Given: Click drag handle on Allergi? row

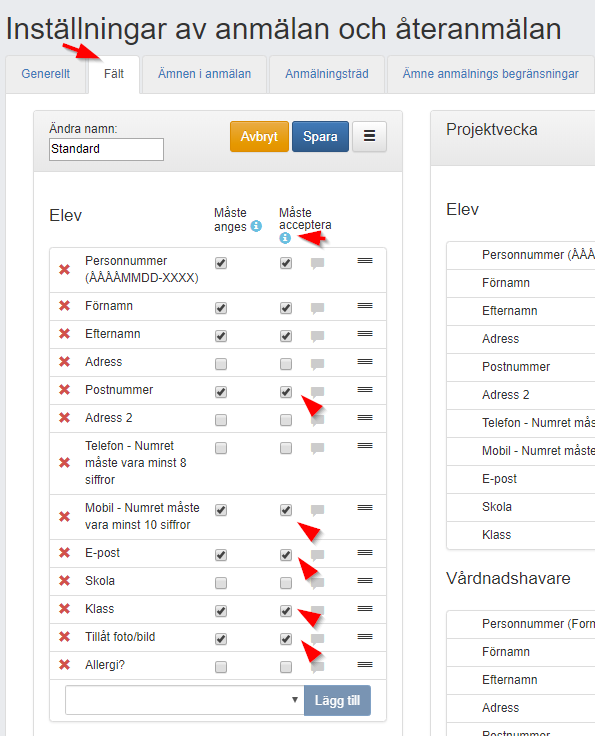Looking at the screenshot, I should pos(365,665).
